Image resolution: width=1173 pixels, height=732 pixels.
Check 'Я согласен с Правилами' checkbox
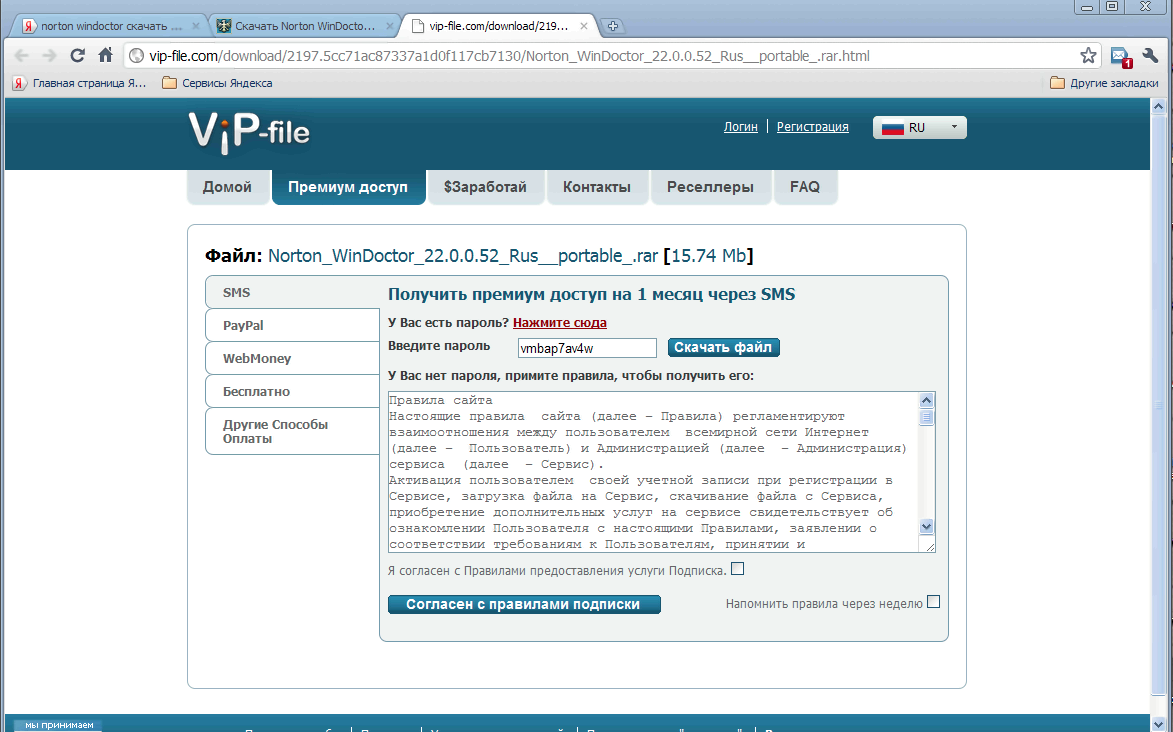coord(738,569)
